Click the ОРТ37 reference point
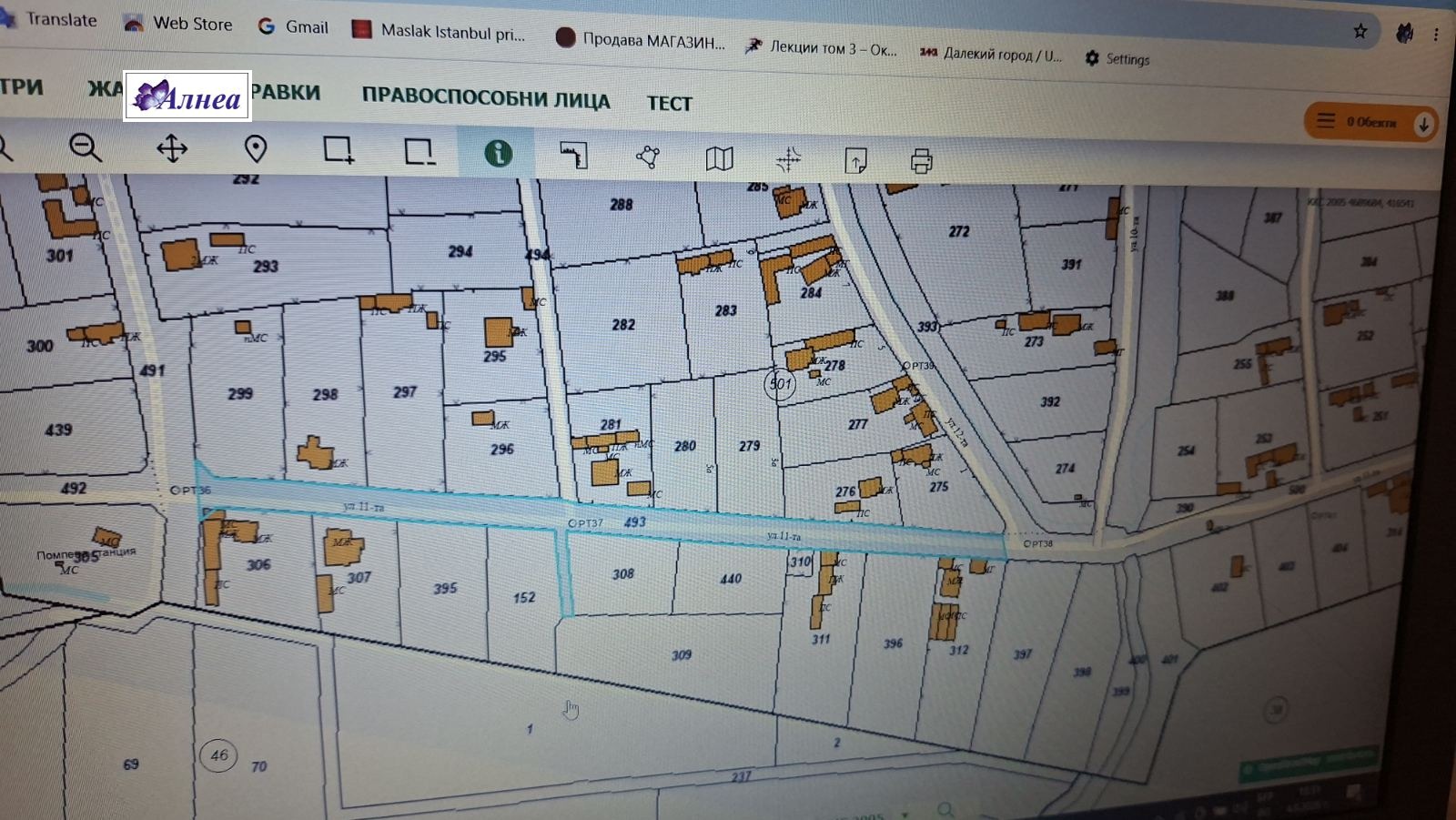 click(x=585, y=523)
